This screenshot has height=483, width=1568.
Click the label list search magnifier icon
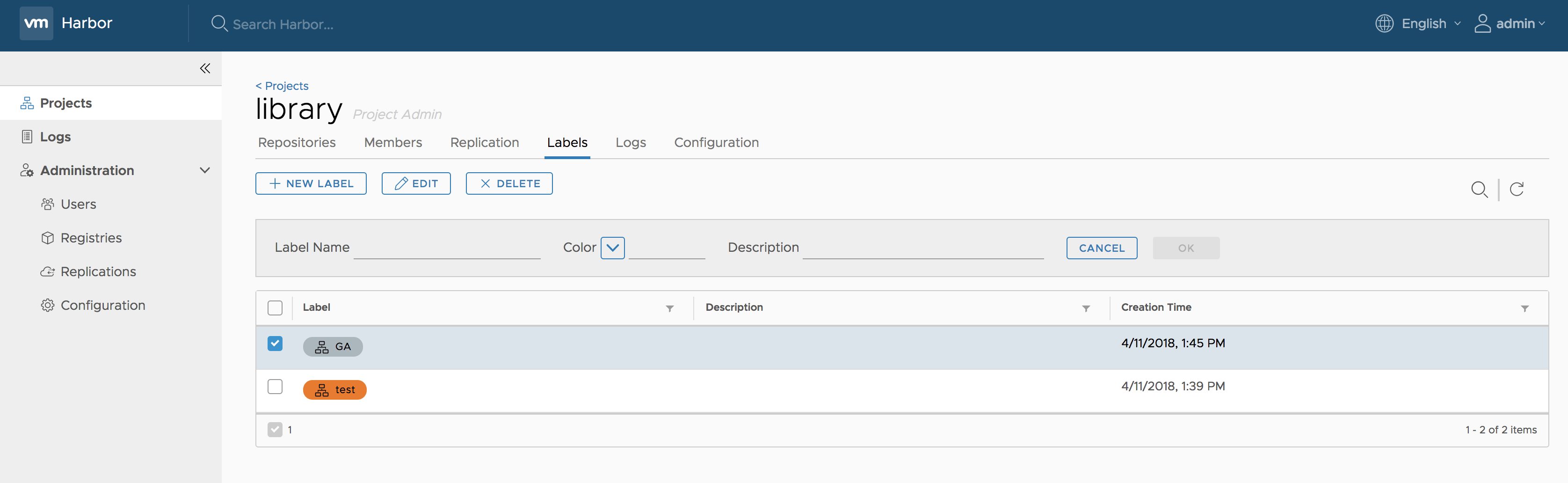(x=1479, y=190)
